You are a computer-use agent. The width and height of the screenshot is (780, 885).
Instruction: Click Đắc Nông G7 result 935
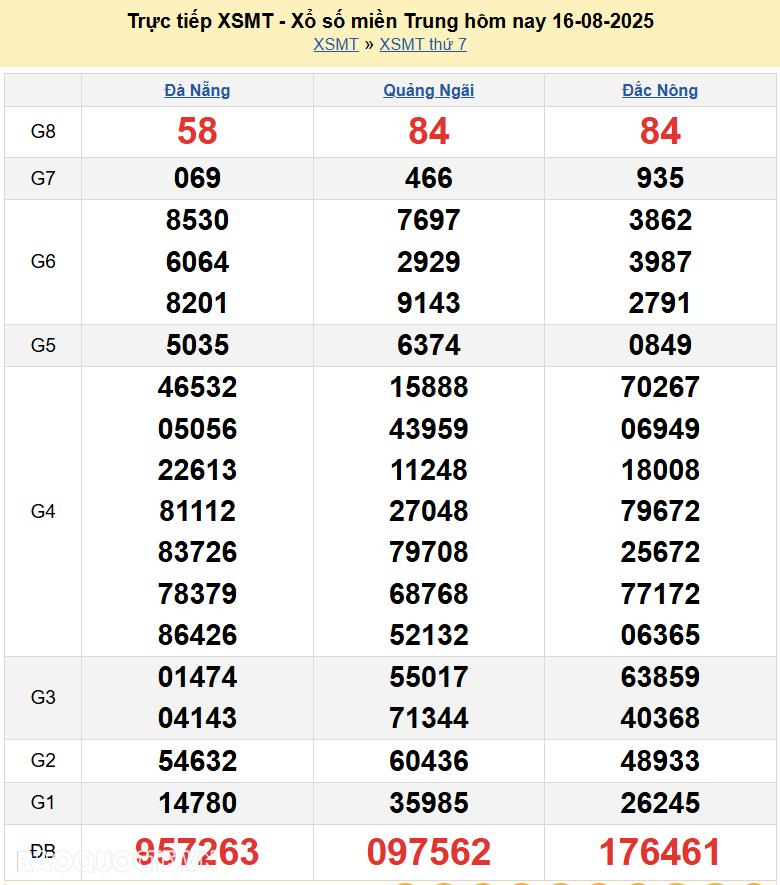[x=660, y=178]
